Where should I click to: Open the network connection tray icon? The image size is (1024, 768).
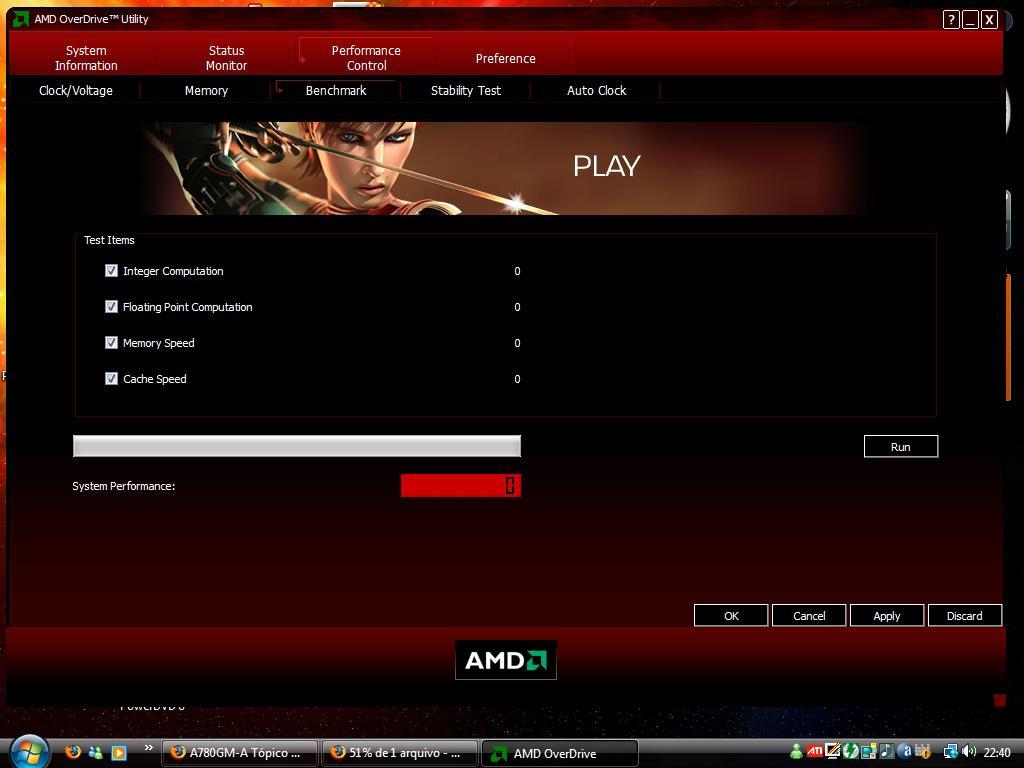coord(952,752)
